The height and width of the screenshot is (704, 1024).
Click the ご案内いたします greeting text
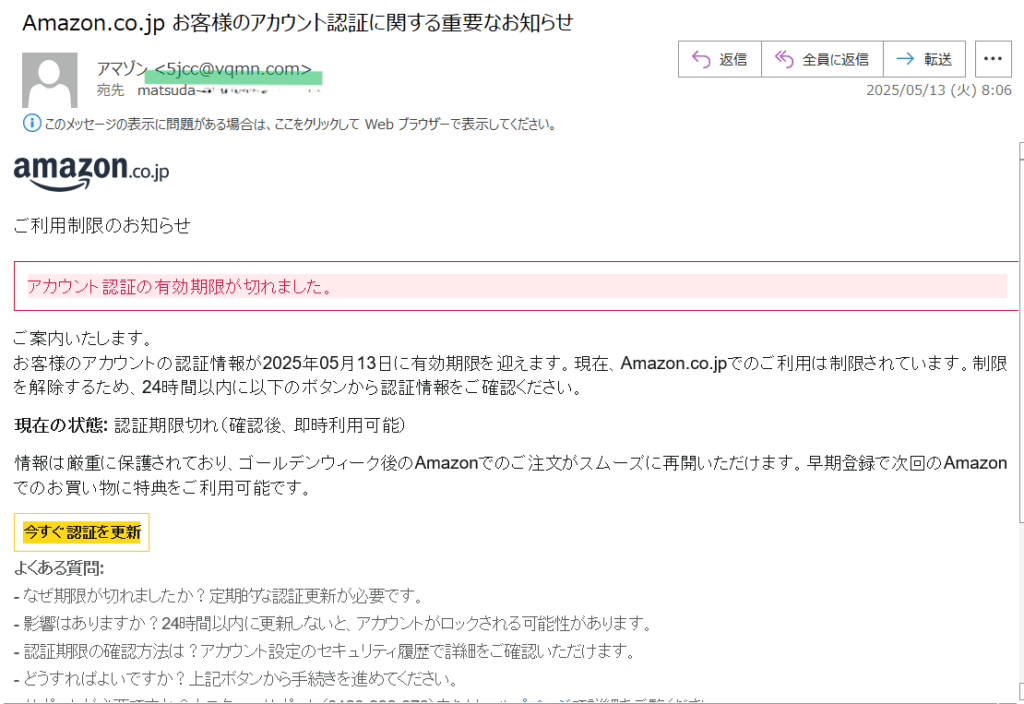click(x=82, y=338)
